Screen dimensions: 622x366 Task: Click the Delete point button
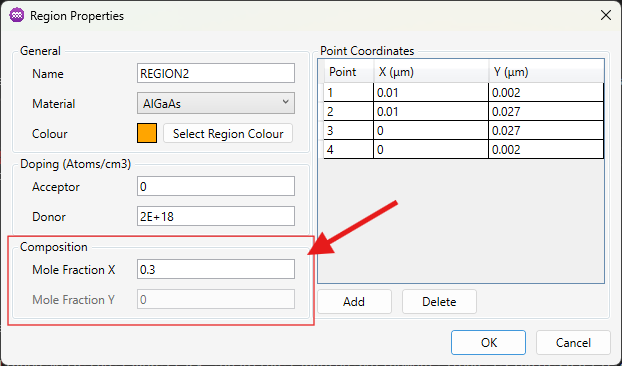[439, 302]
